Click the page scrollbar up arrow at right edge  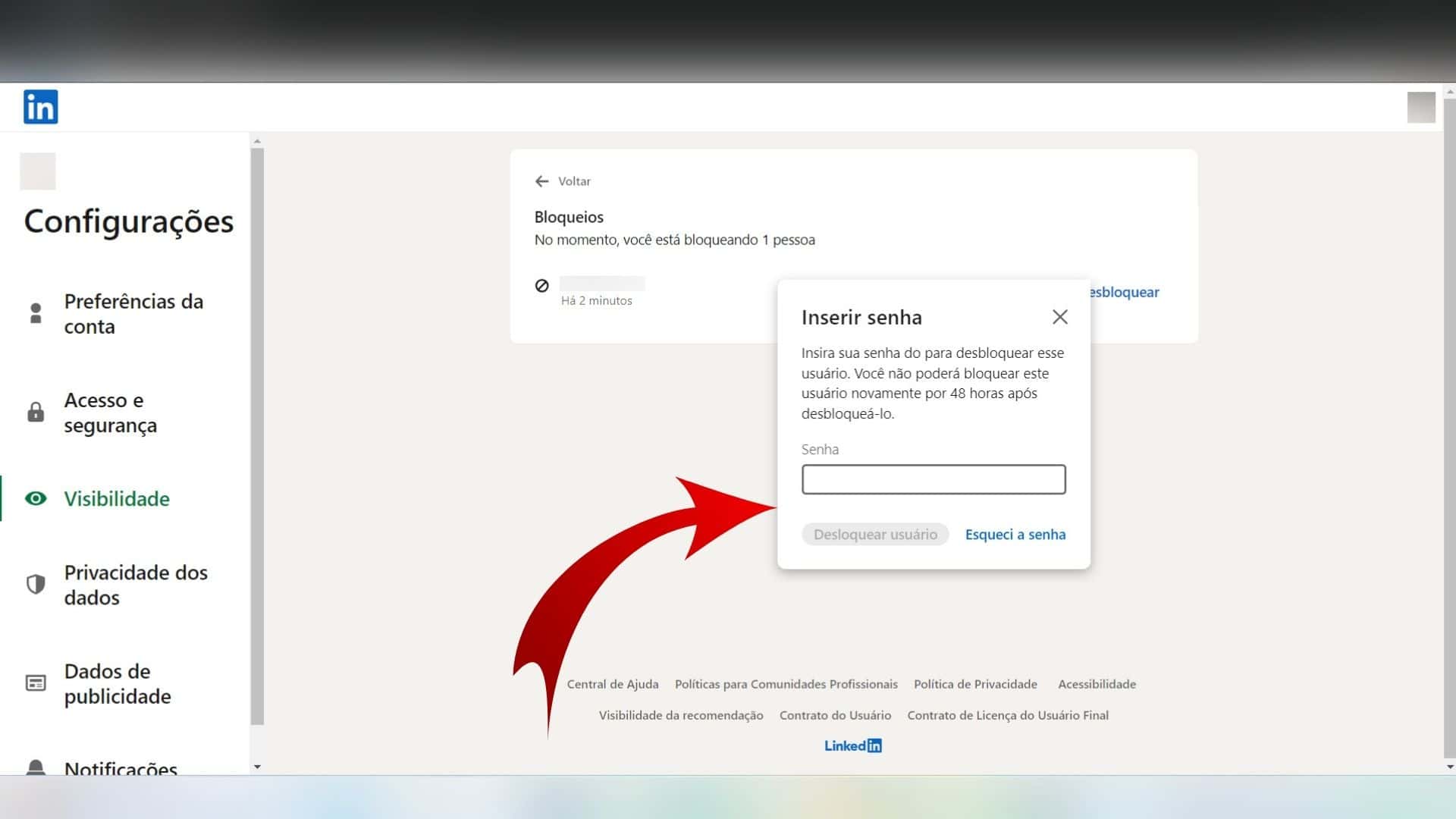point(1449,92)
